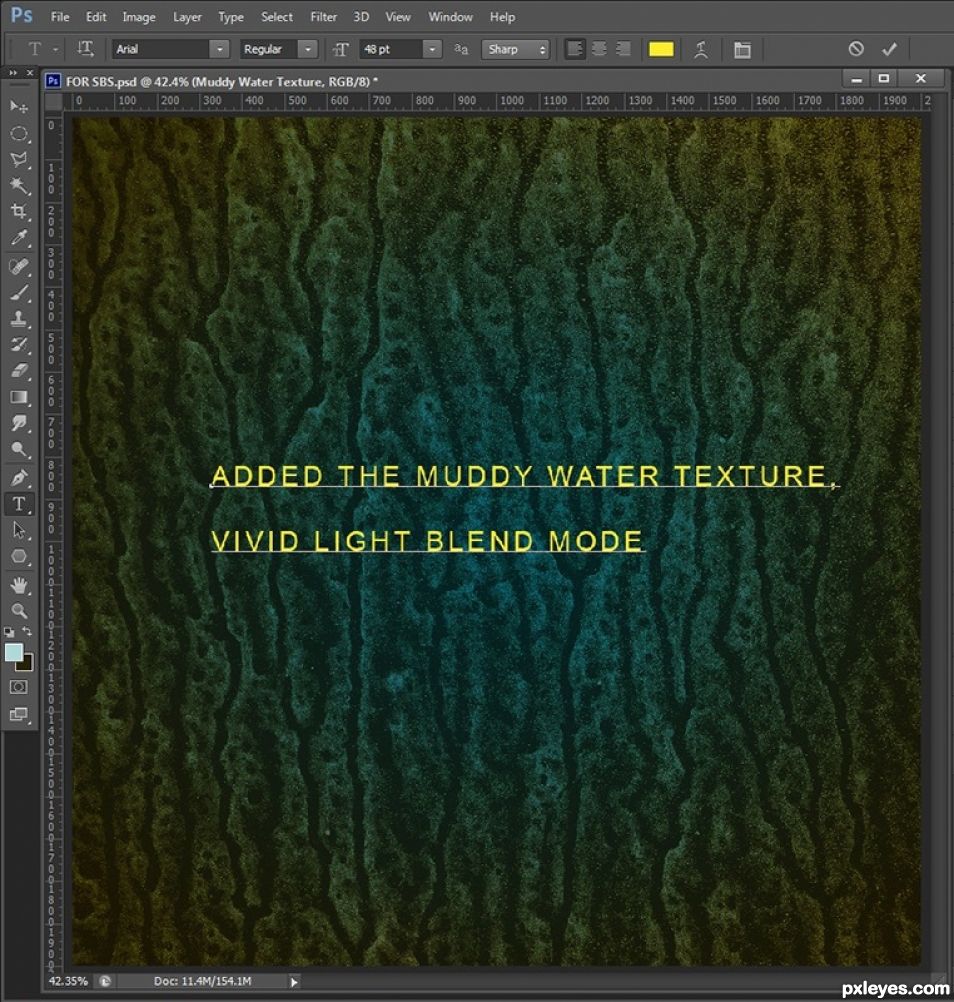This screenshot has width=954, height=1002.
Task: Toggle text orientation in options bar
Action: pyautogui.click(x=85, y=49)
